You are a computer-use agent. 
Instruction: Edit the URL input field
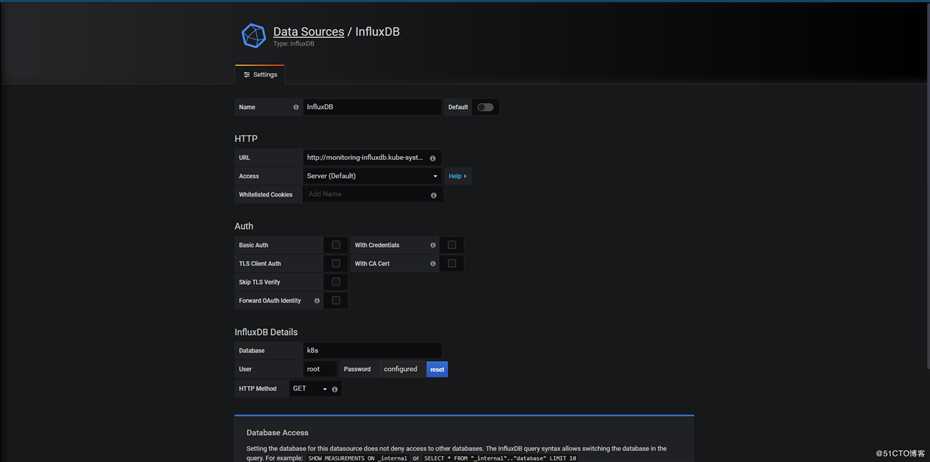point(372,158)
